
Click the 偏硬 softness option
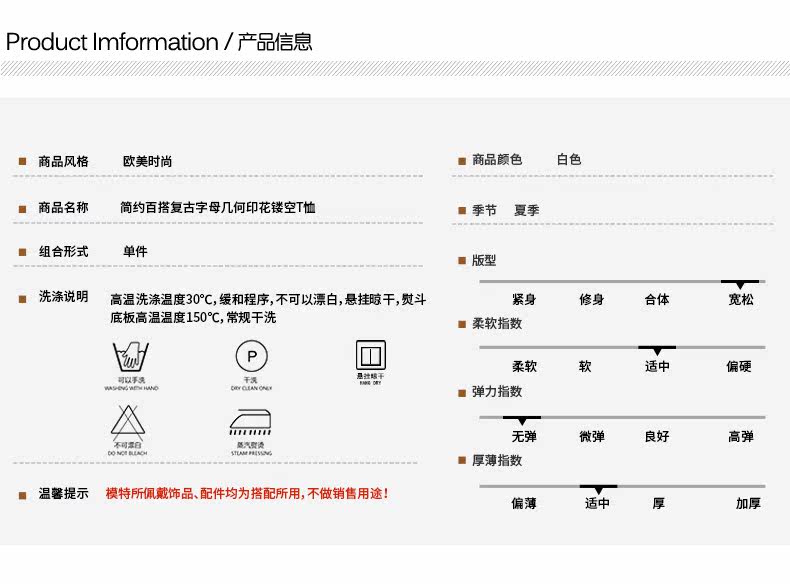click(x=739, y=366)
